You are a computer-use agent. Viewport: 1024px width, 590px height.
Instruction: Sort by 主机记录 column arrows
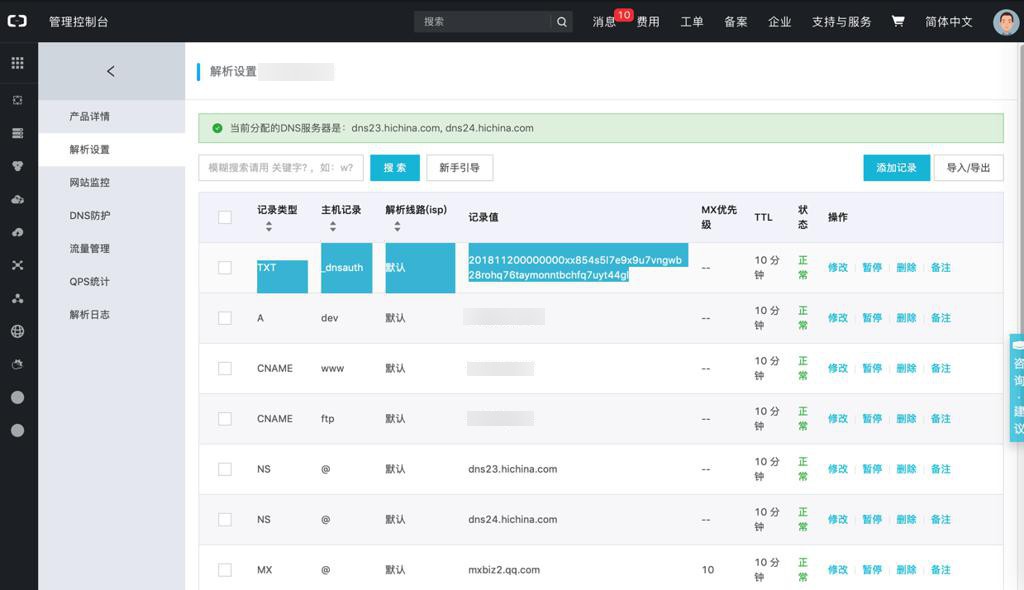pyautogui.click(x=332, y=226)
